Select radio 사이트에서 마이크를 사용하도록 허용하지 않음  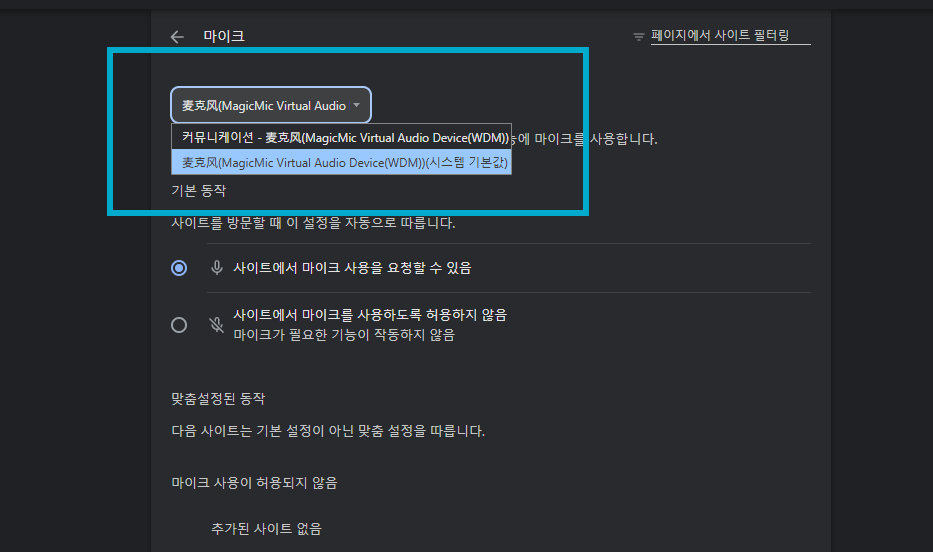click(x=179, y=325)
